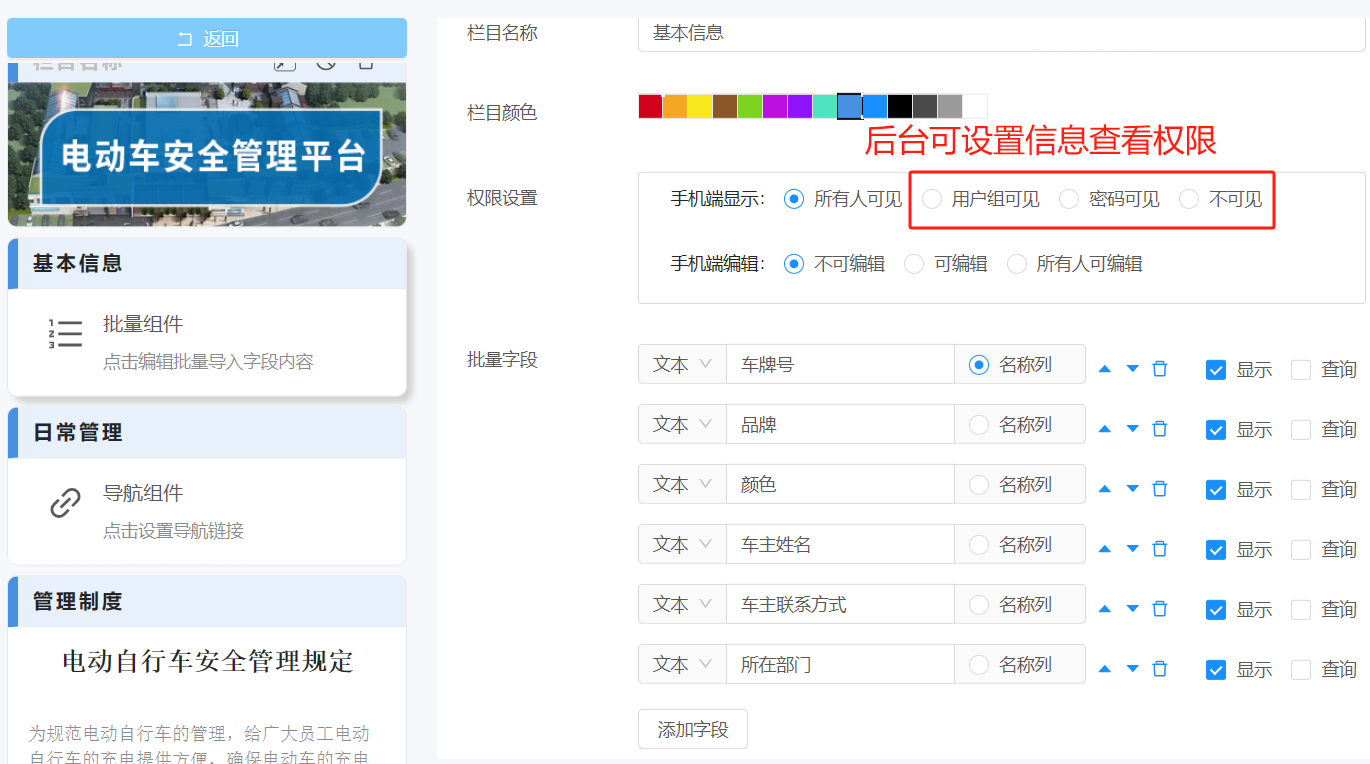Image resolution: width=1370 pixels, height=764 pixels.
Task: Open the 文本 dropdown for 车主姓名
Action: pyautogui.click(x=681, y=544)
